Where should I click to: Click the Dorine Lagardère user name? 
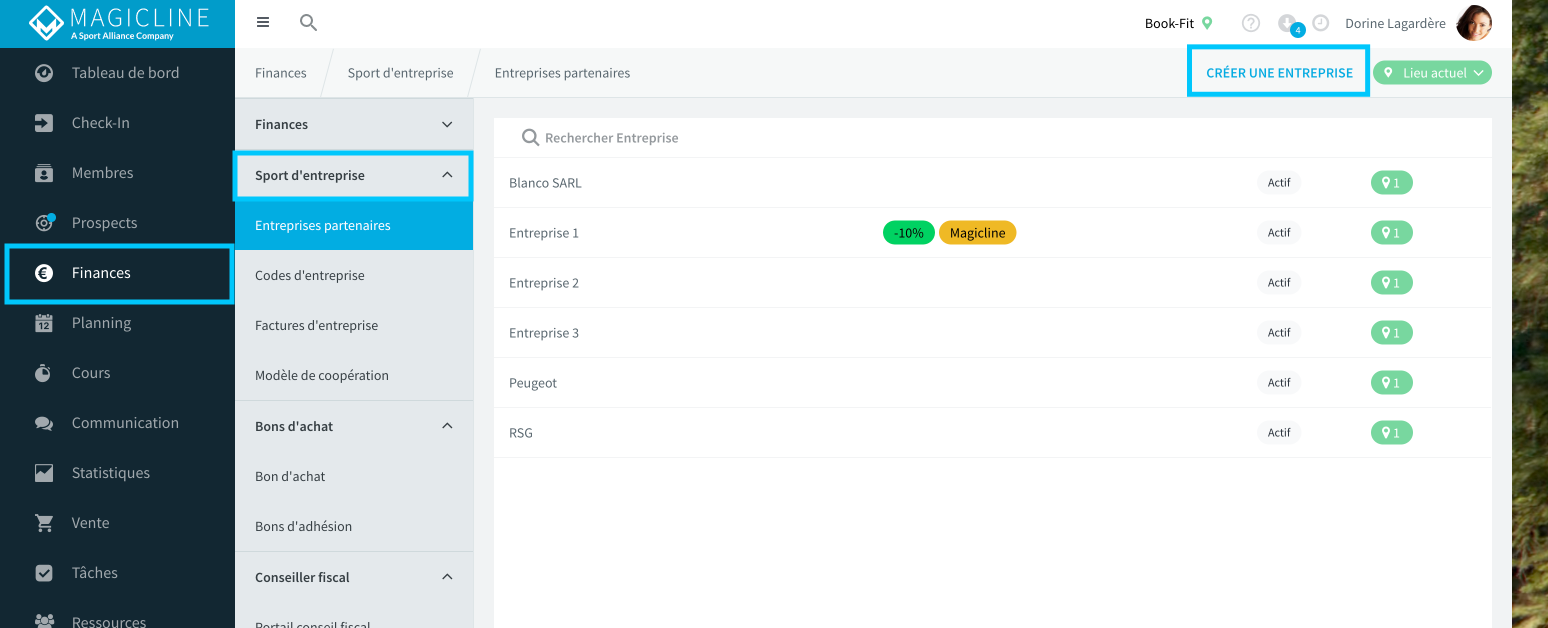1395,23
